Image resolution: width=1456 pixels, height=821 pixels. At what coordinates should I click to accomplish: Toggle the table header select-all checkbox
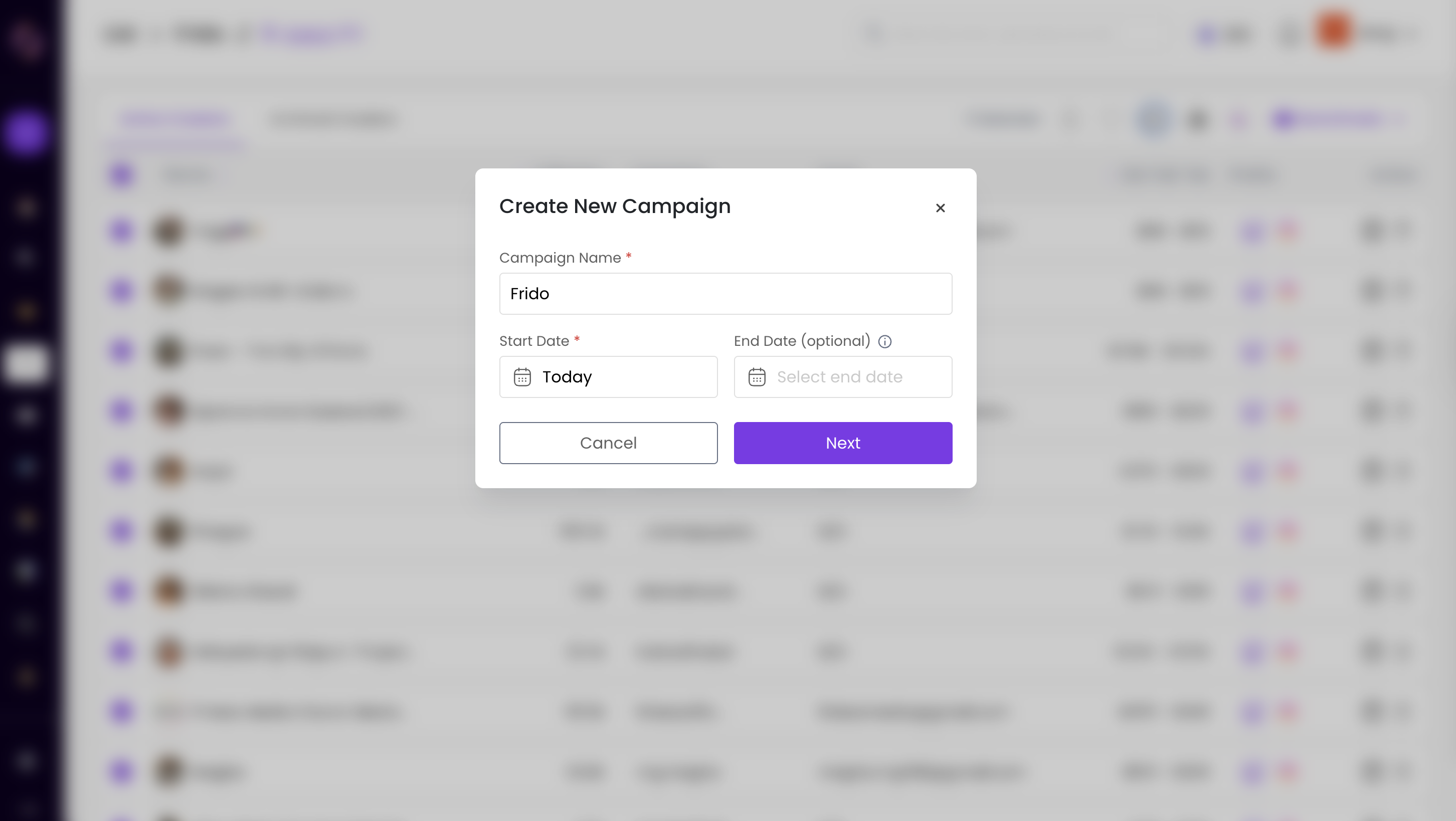121,175
